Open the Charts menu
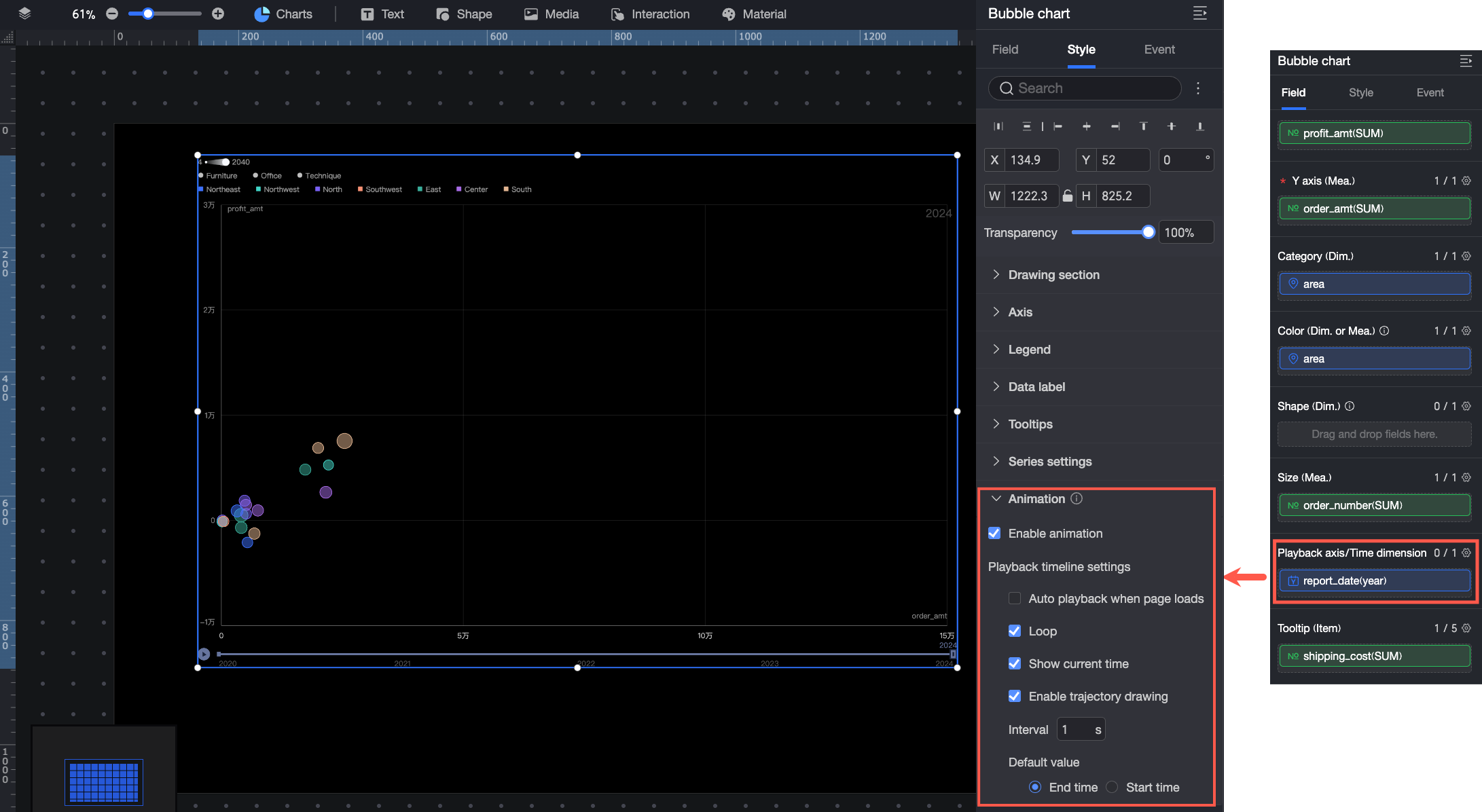The height and width of the screenshot is (812, 1482). 283,14
